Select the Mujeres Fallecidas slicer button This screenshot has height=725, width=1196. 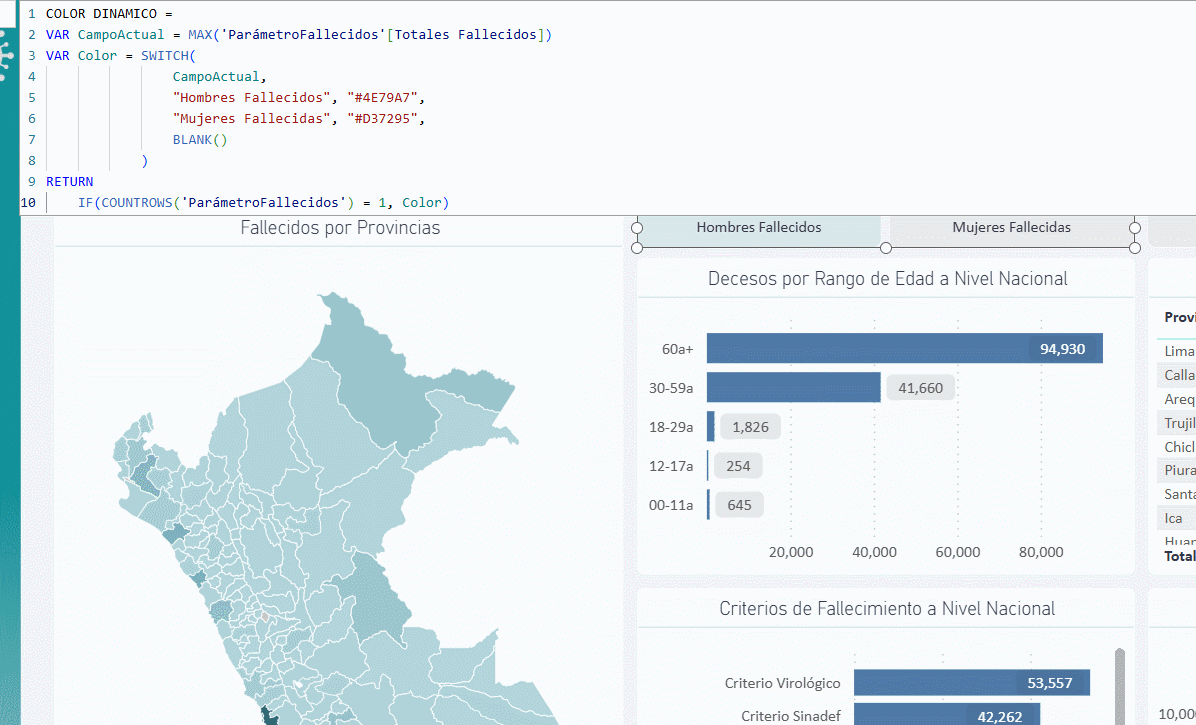[1011, 228]
